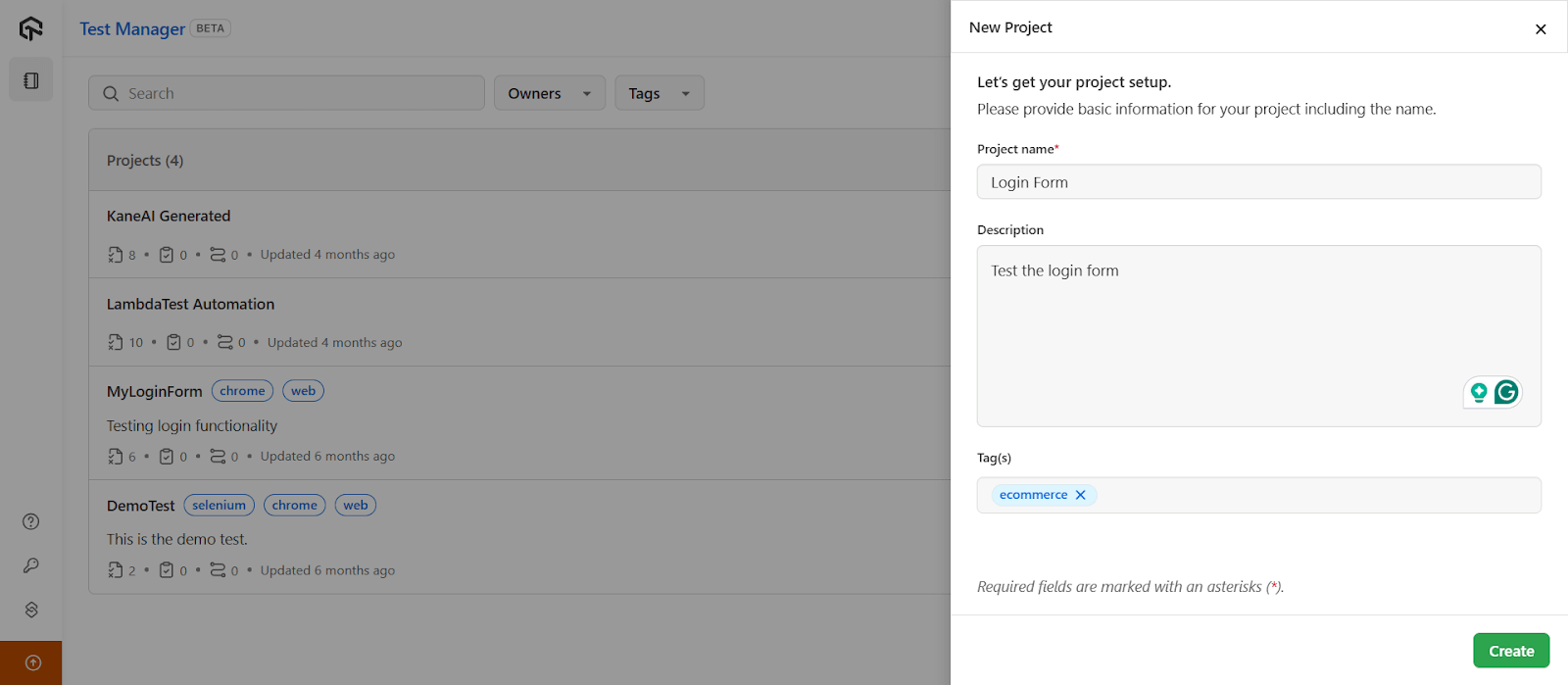Click 'Updated 6 months ago' text in DemoTest row
Image resolution: width=1568 pixels, height=685 pixels.
(x=327, y=570)
